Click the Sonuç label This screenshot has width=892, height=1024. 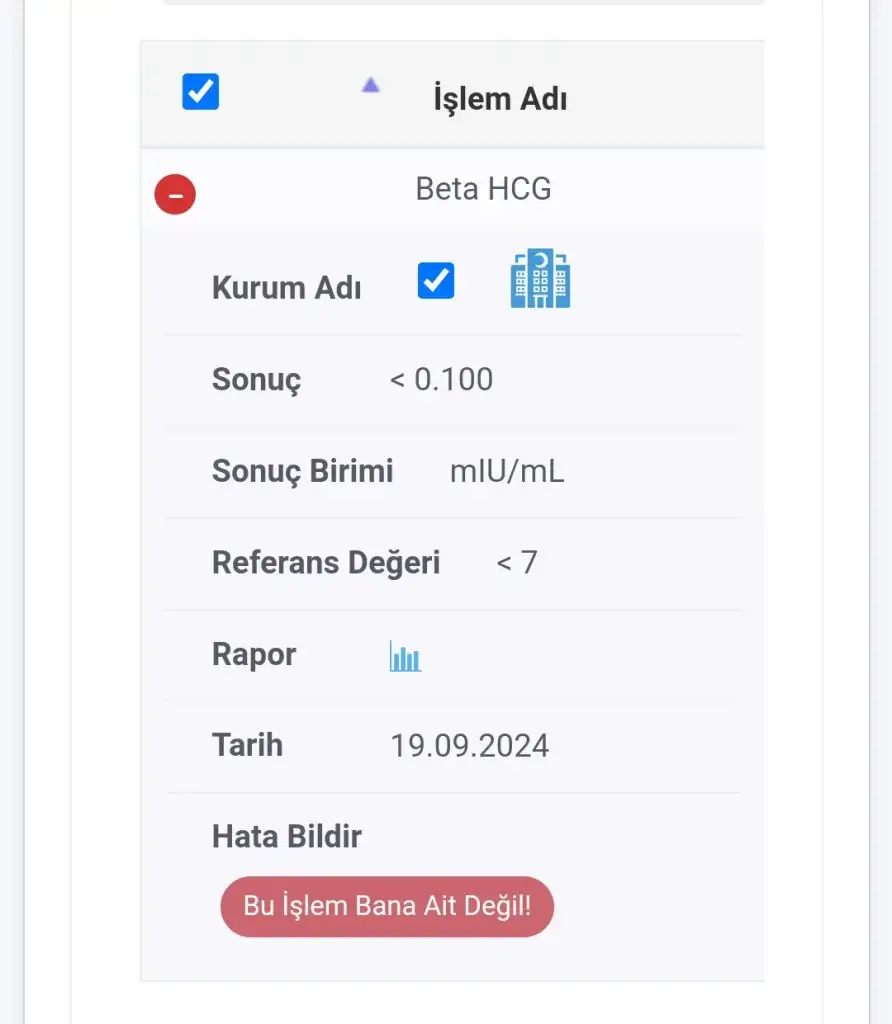(x=256, y=380)
